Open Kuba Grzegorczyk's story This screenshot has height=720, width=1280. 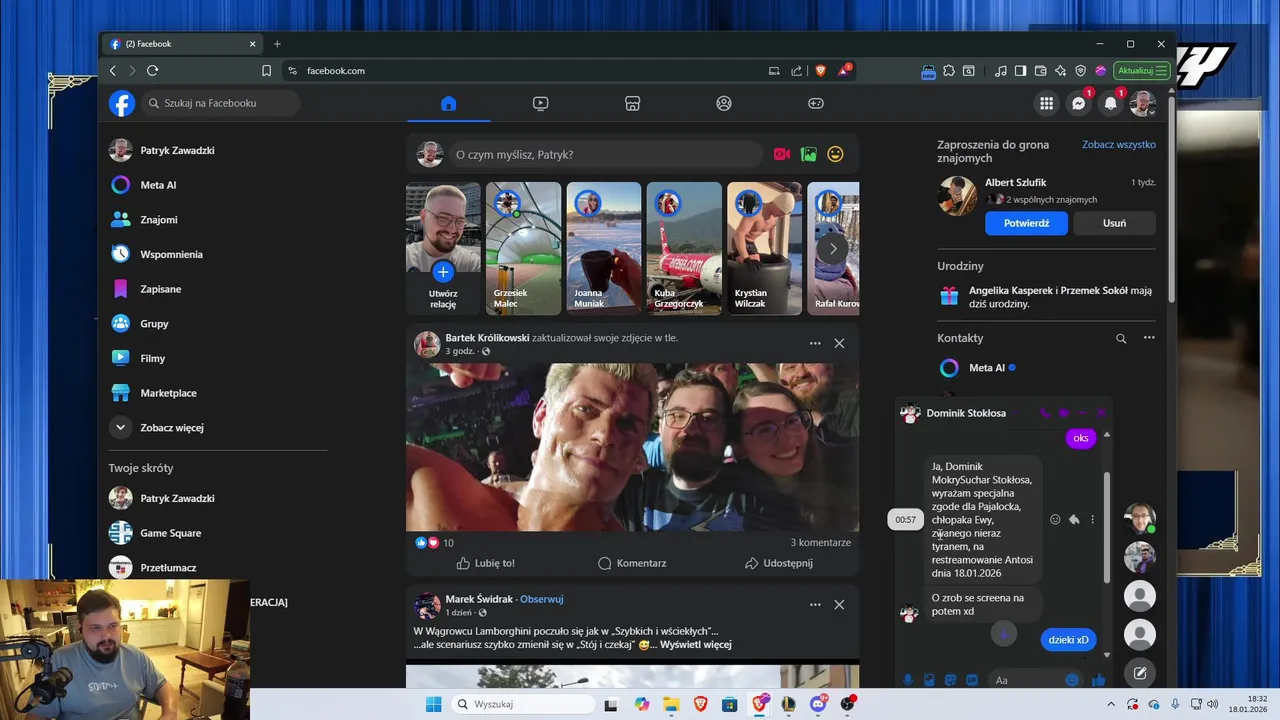[684, 248]
